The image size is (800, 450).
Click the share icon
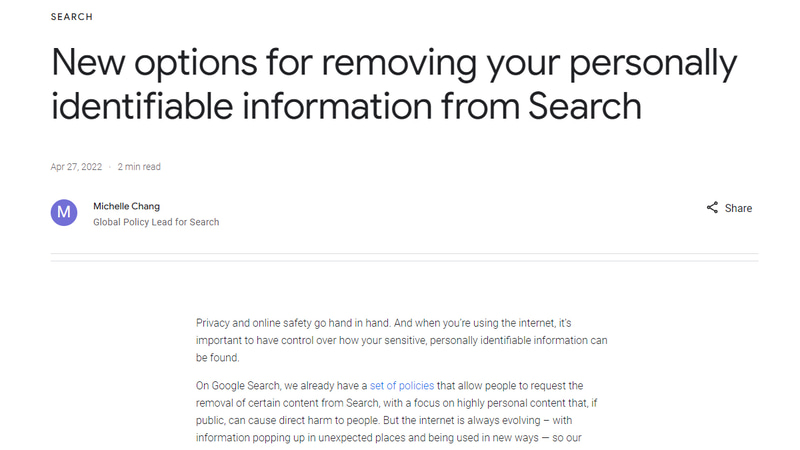tap(712, 208)
